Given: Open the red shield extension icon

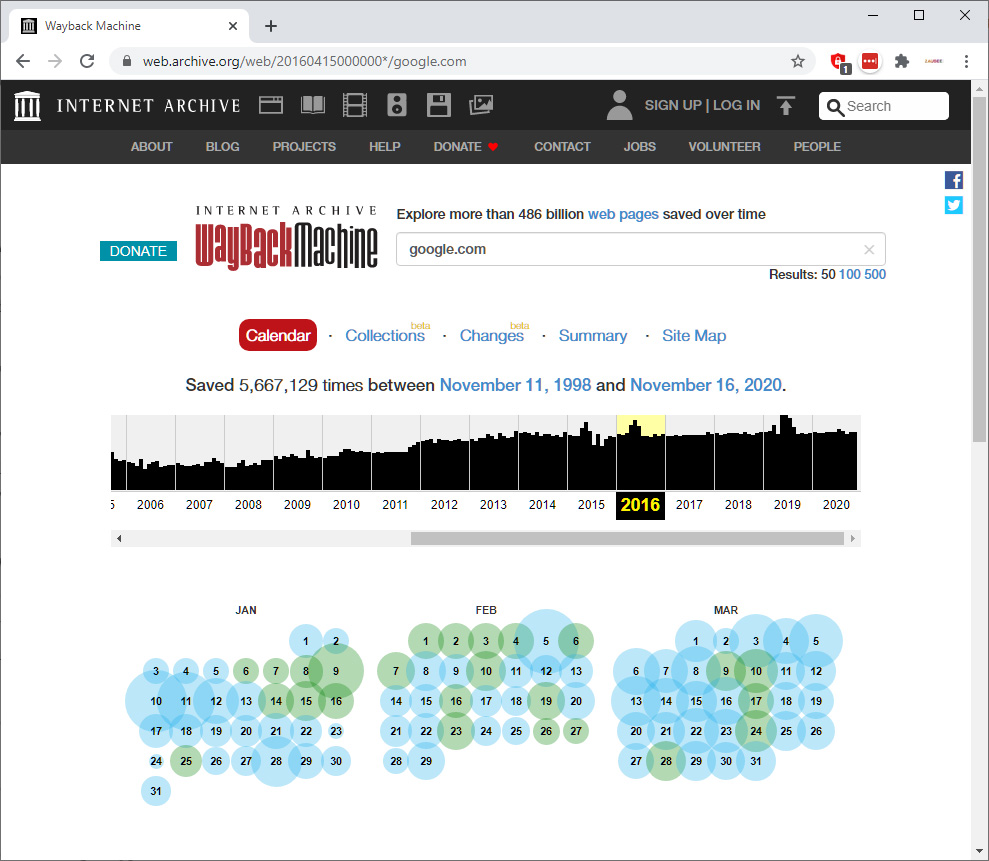Looking at the screenshot, I should point(840,62).
